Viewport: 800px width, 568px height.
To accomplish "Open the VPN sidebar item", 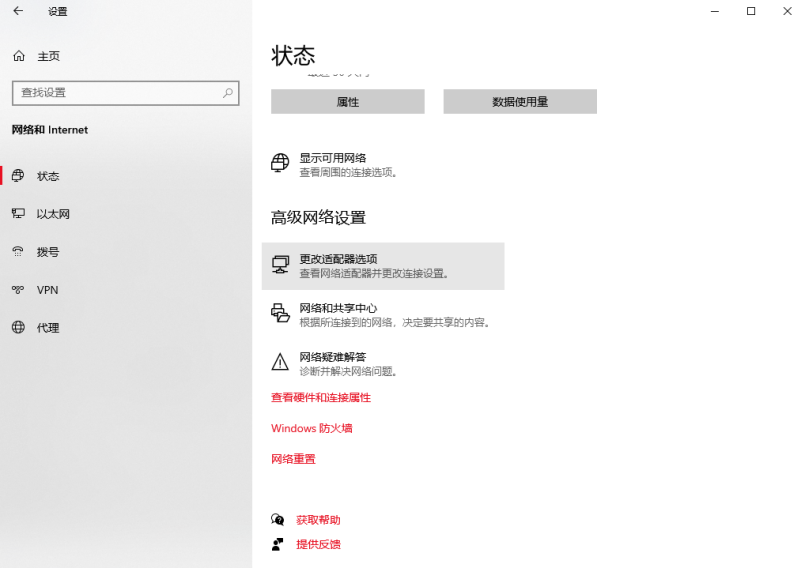I will click(x=126, y=290).
